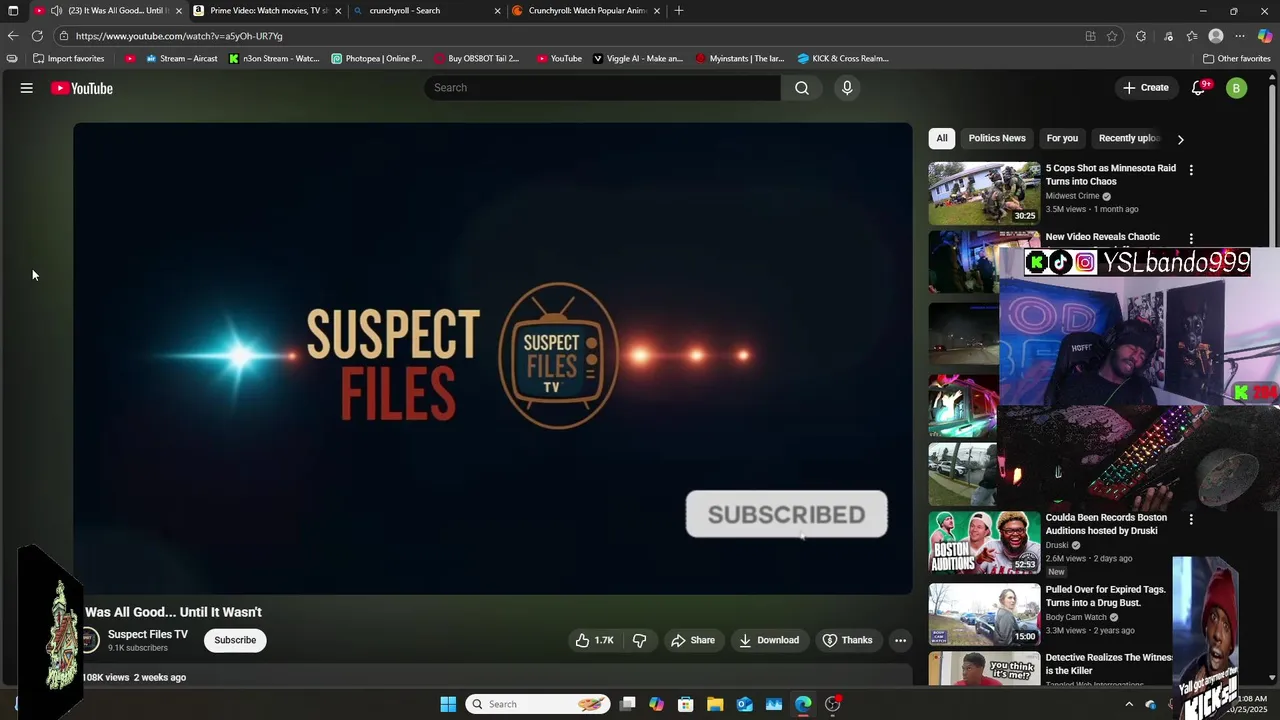Select the All filter chip
This screenshot has width=1280, height=720.
[x=942, y=138]
